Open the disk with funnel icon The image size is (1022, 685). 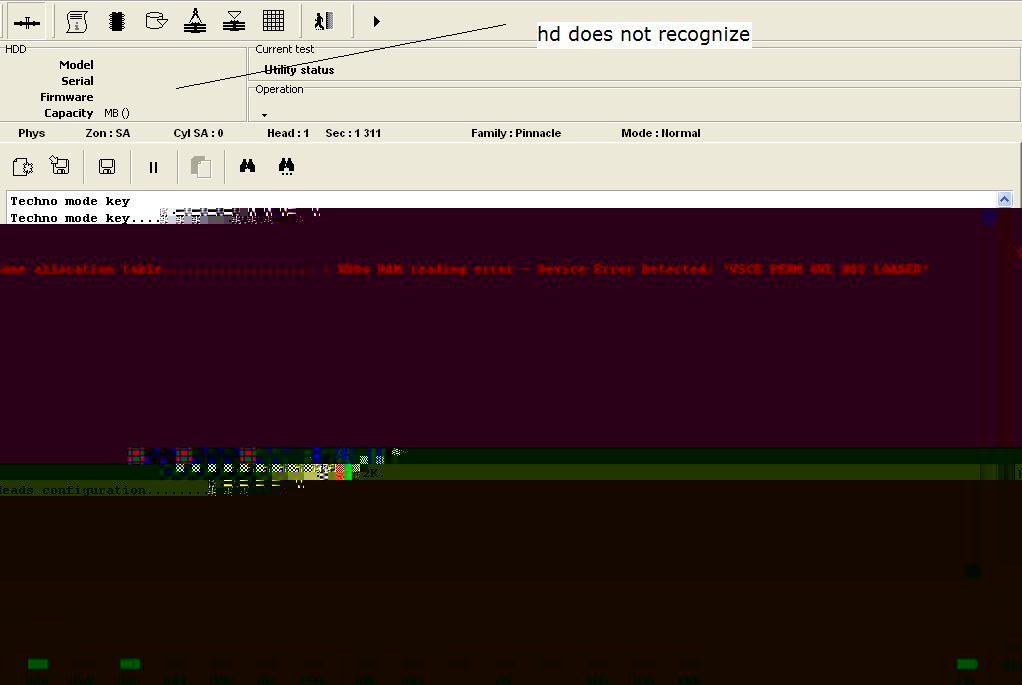tap(156, 22)
